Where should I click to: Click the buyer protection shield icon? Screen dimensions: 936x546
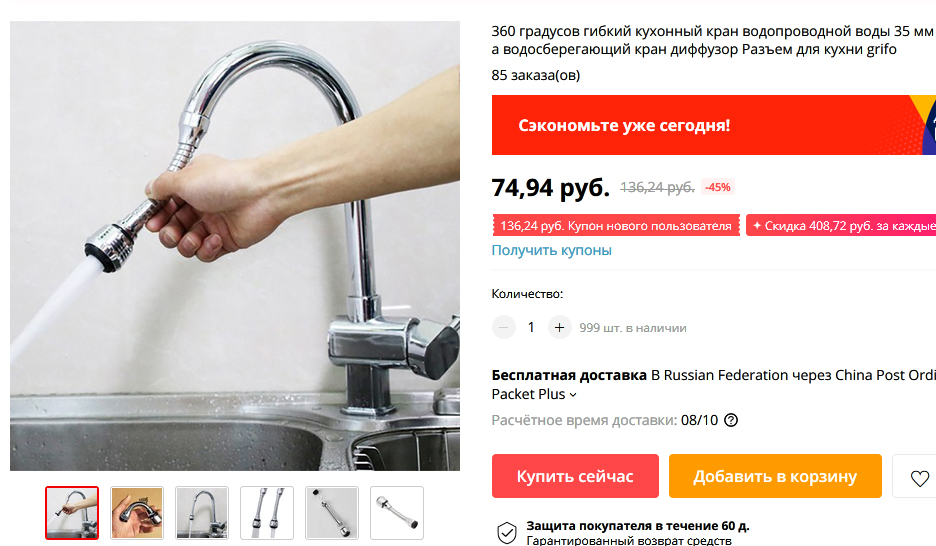pyautogui.click(x=507, y=532)
